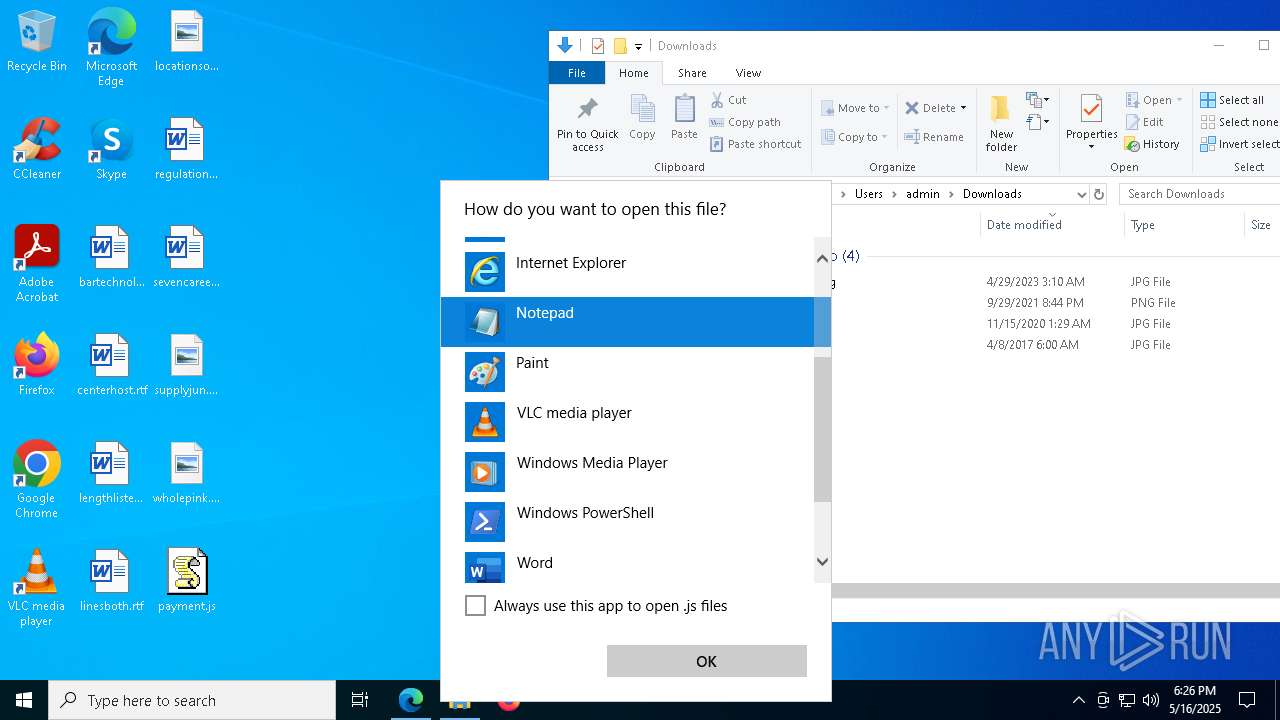Expand address bar history dropdown
Viewport: 1280px width, 720px height.
[x=1081, y=194]
